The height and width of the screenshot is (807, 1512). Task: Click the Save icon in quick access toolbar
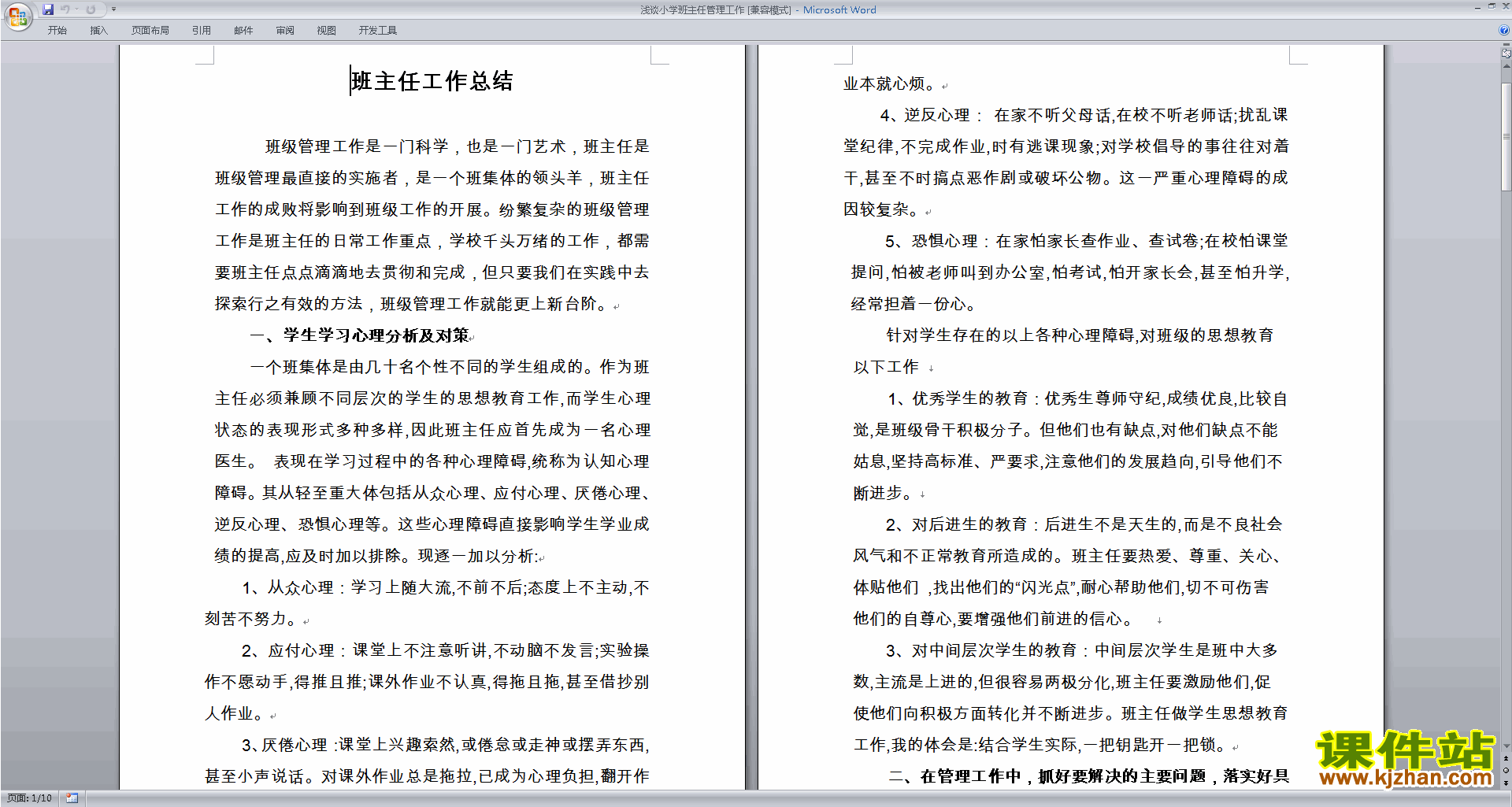[x=48, y=9]
